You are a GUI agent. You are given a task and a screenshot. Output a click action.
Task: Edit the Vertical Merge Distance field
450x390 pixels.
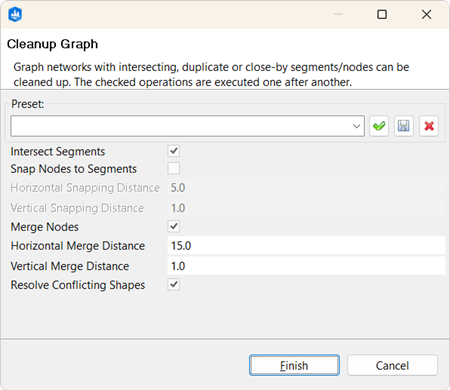(x=306, y=266)
